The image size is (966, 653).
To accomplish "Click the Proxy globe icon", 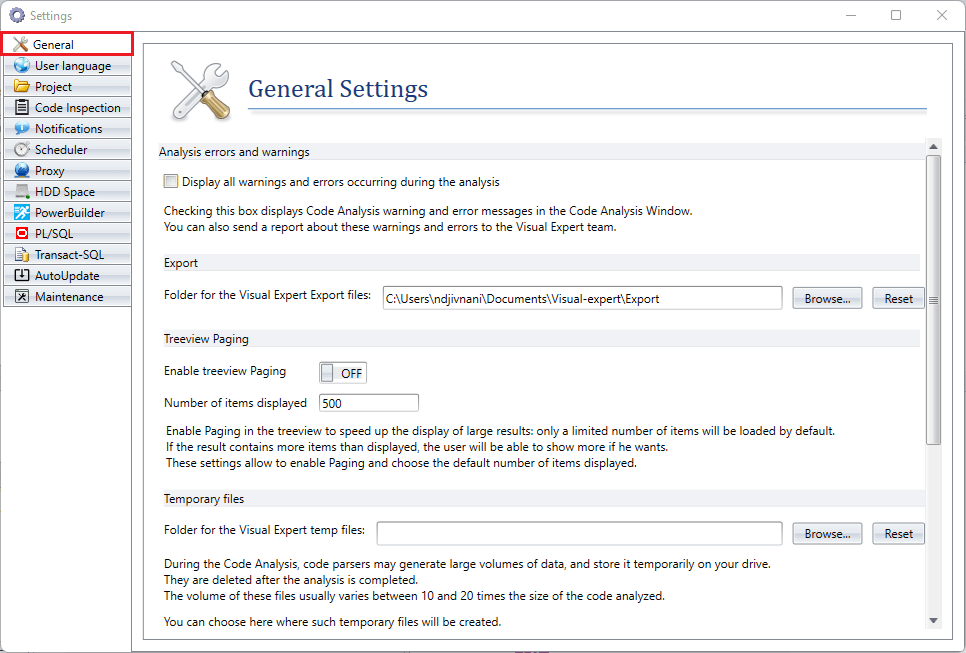I will pyautogui.click(x=22, y=170).
